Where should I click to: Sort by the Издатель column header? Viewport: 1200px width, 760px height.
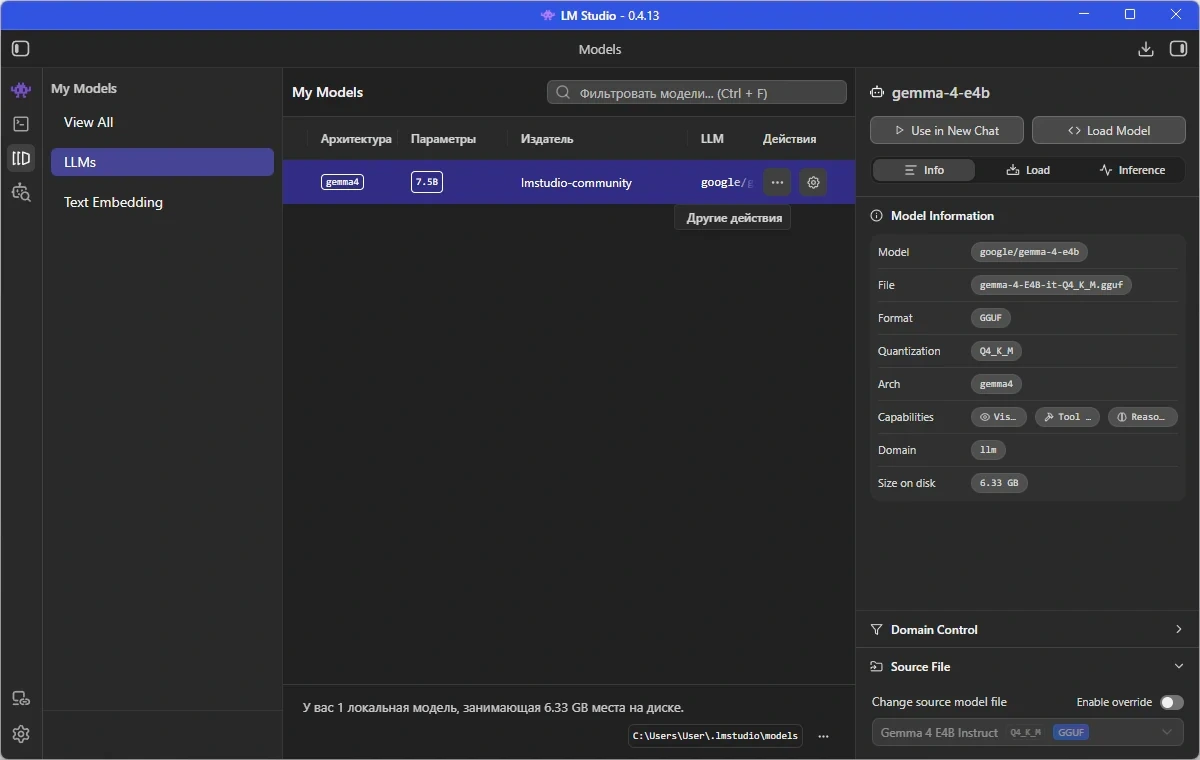pos(547,139)
